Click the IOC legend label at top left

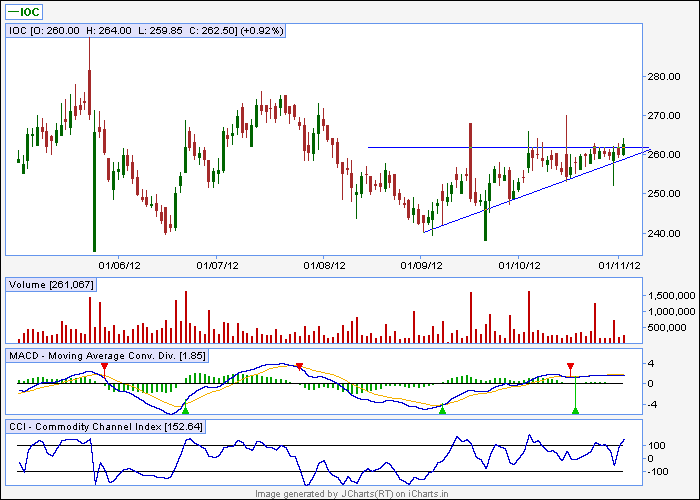coord(24,12)
